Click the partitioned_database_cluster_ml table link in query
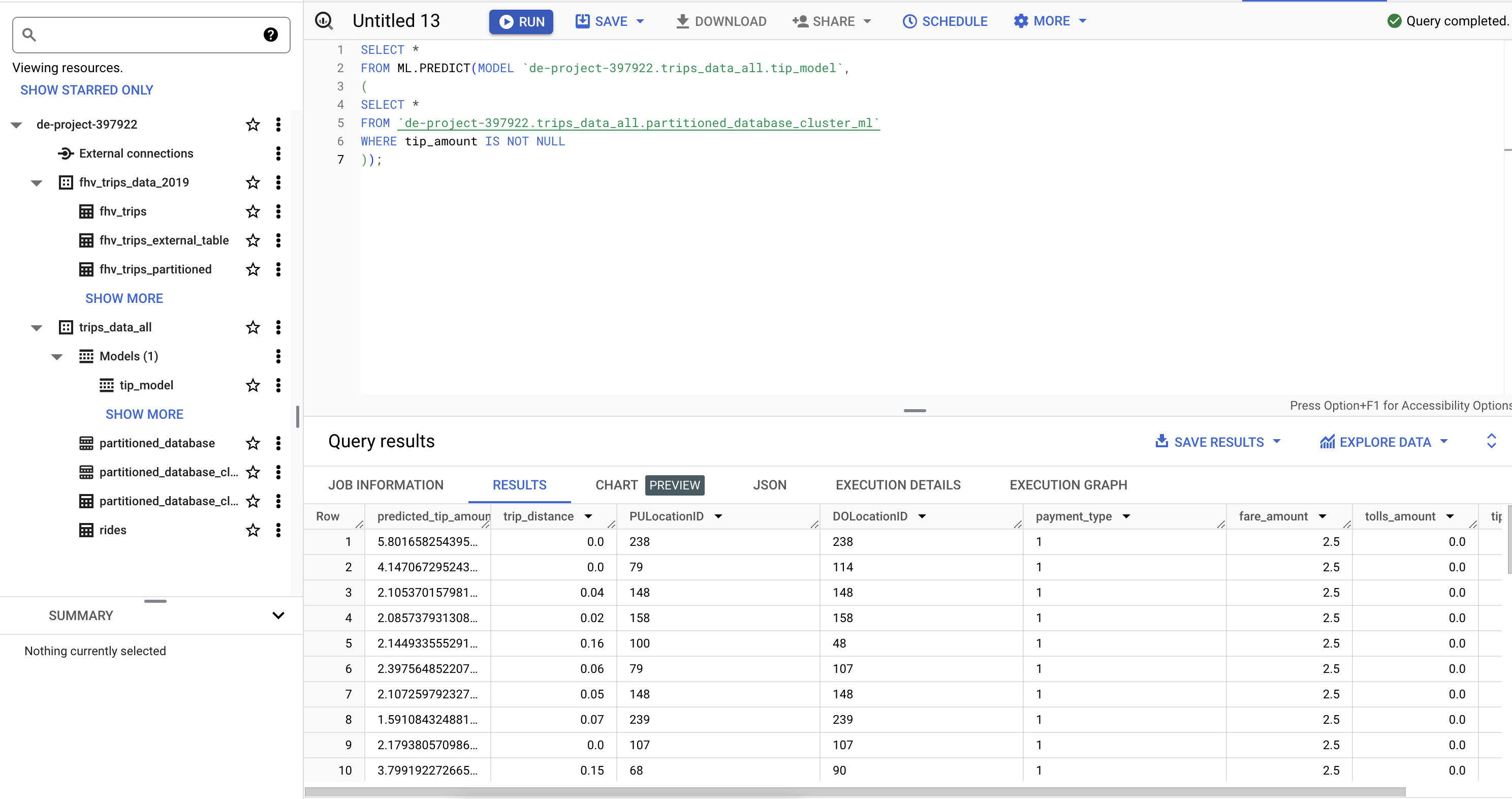Viewport: 1512px width, 799px height. click(x=639, y=124)
